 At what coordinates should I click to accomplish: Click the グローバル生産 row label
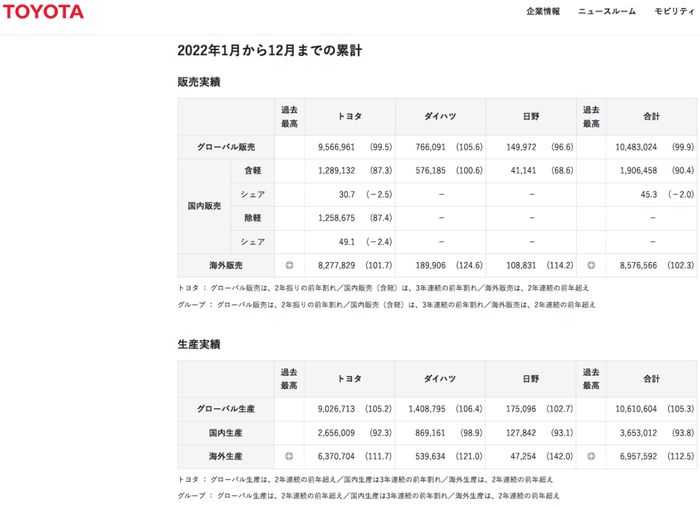pyautogui.click(x=226, y=409)
